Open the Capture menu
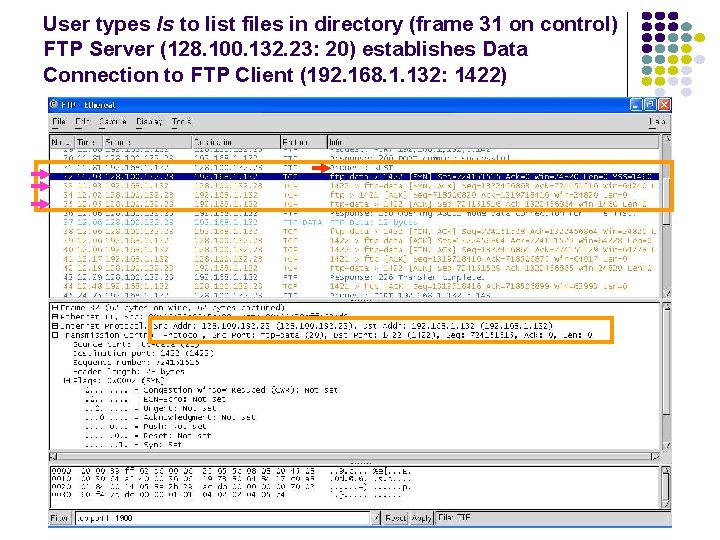720x540 pixels. point(112,122)
